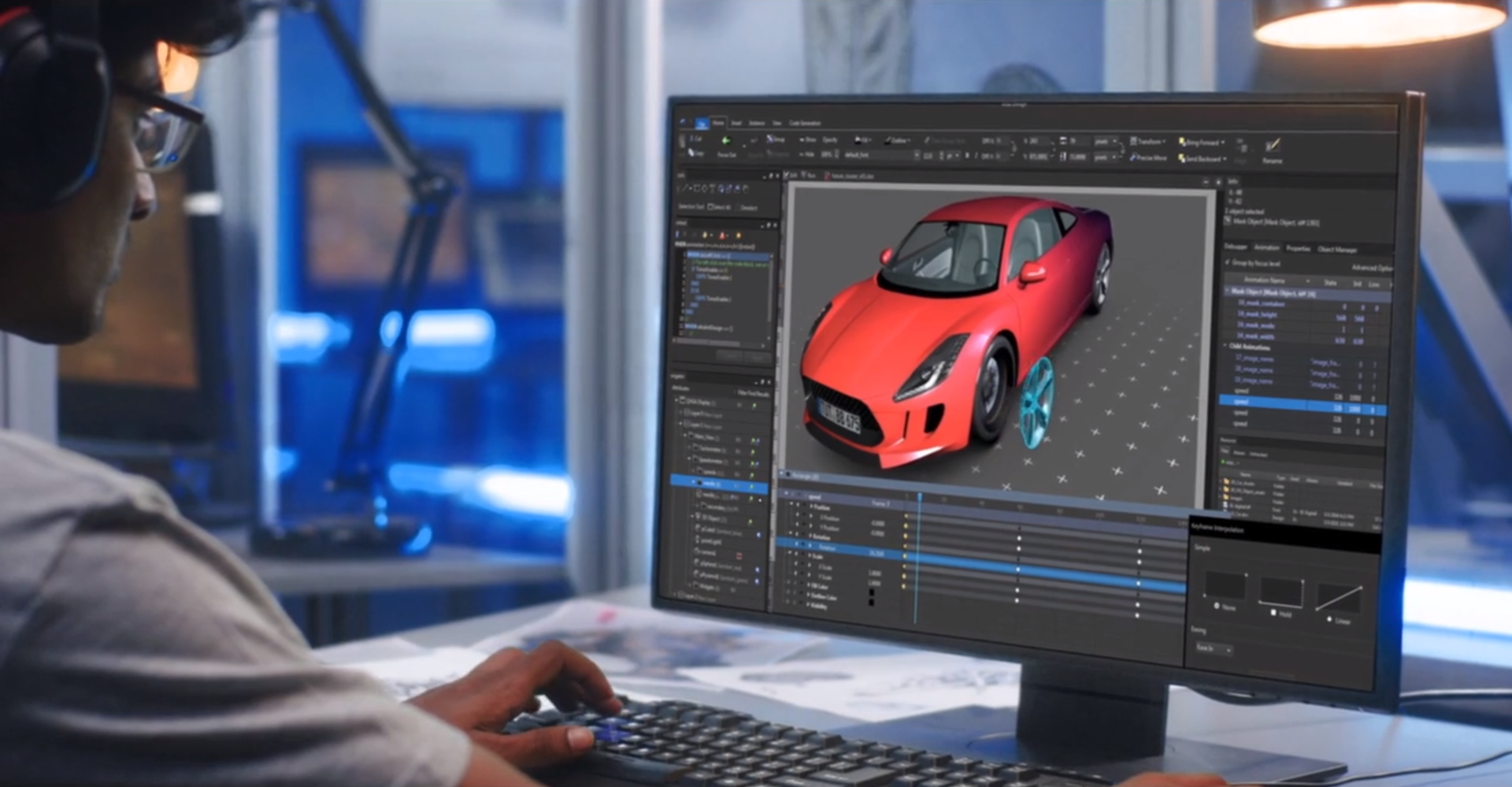The image size is (1512, 787).
Task: Click the Cut tool in ribbon
Action: [695, 140]
